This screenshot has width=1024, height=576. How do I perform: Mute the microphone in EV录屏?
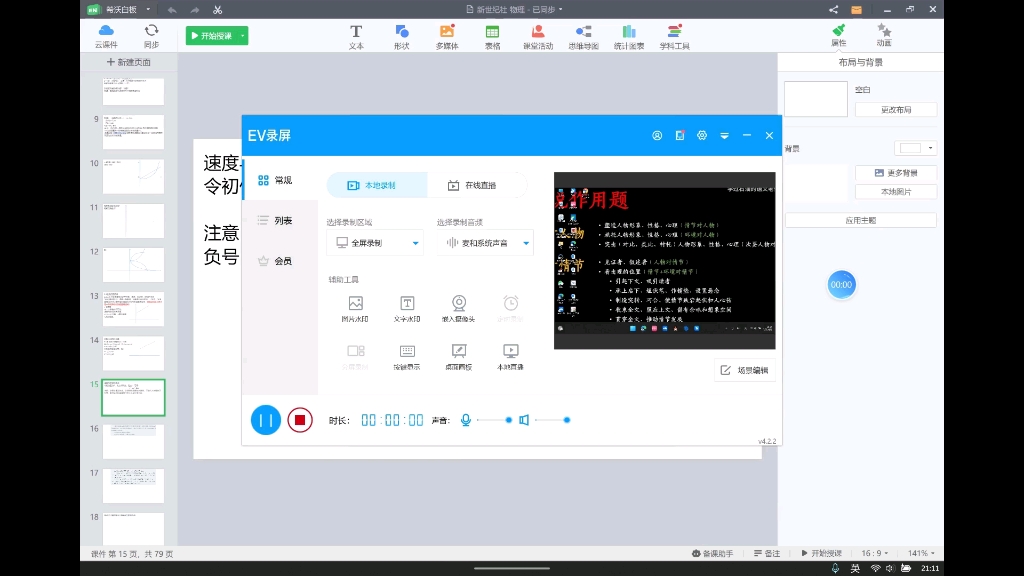tap(464, 420)
